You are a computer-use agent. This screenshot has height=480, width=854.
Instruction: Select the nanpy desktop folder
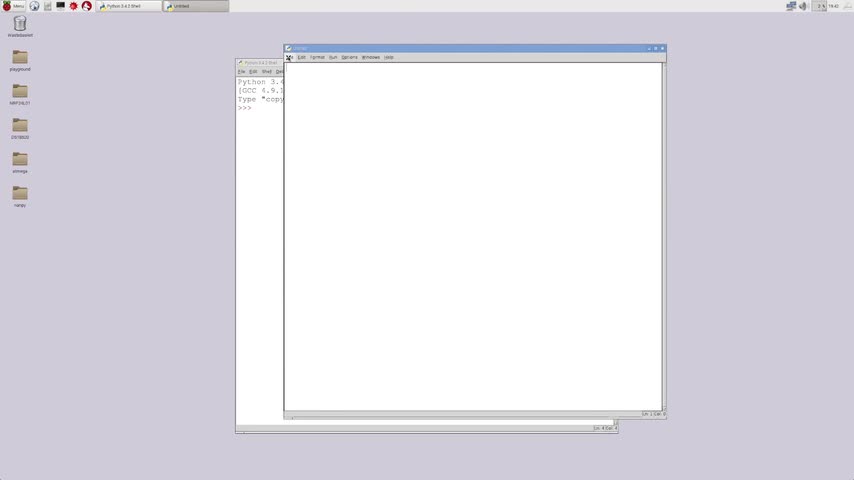20,197
